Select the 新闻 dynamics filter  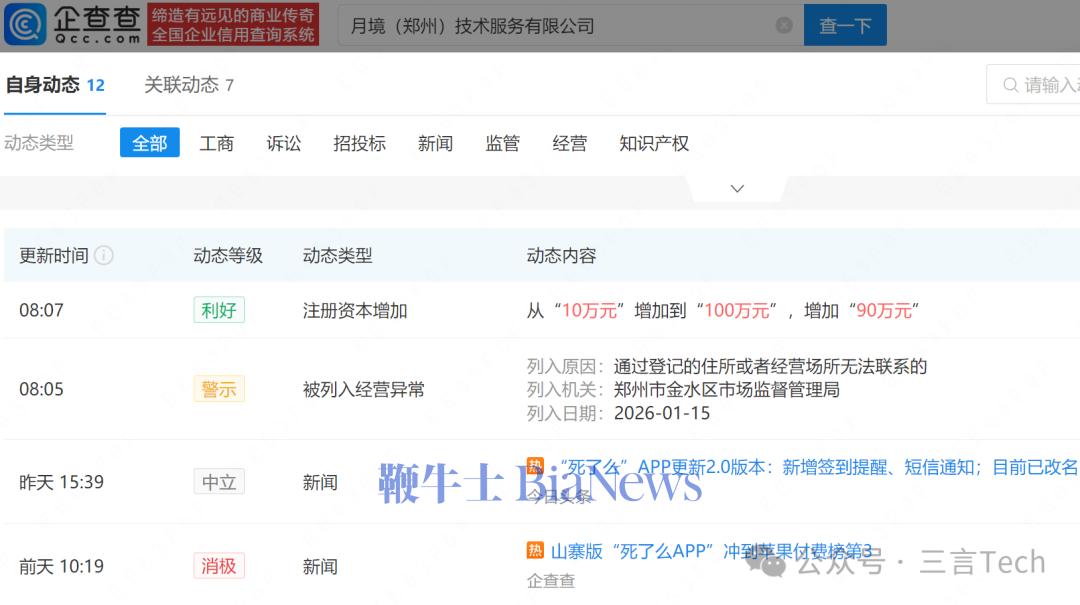tap(436, 143)
